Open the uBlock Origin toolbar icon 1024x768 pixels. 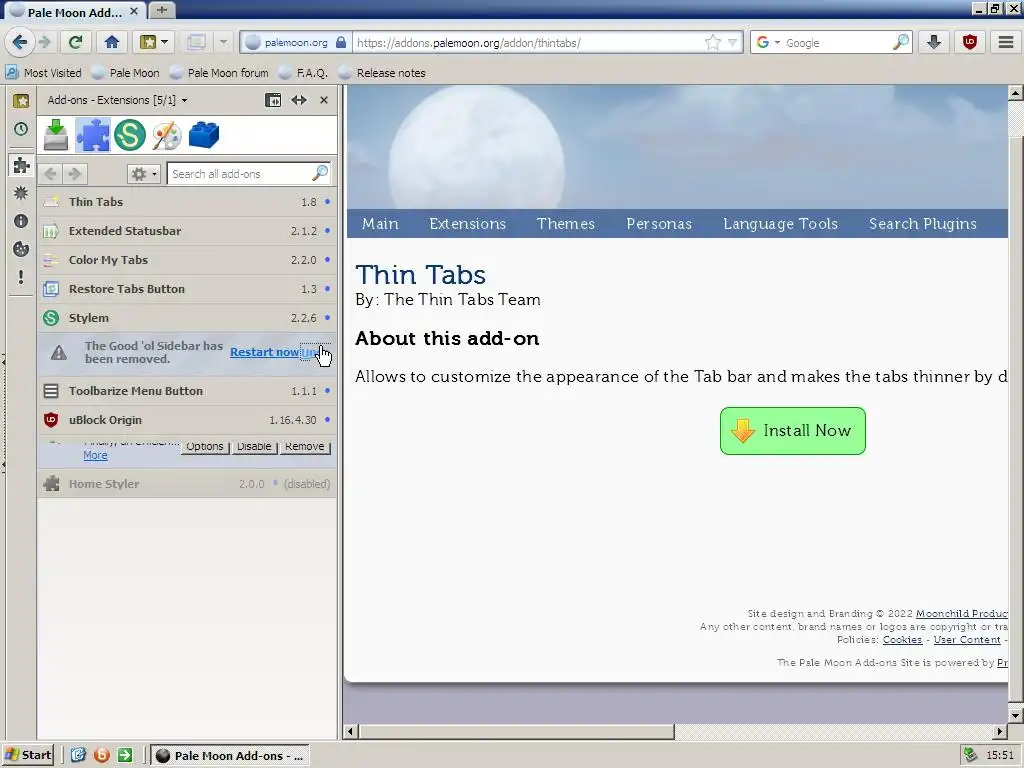970,42
